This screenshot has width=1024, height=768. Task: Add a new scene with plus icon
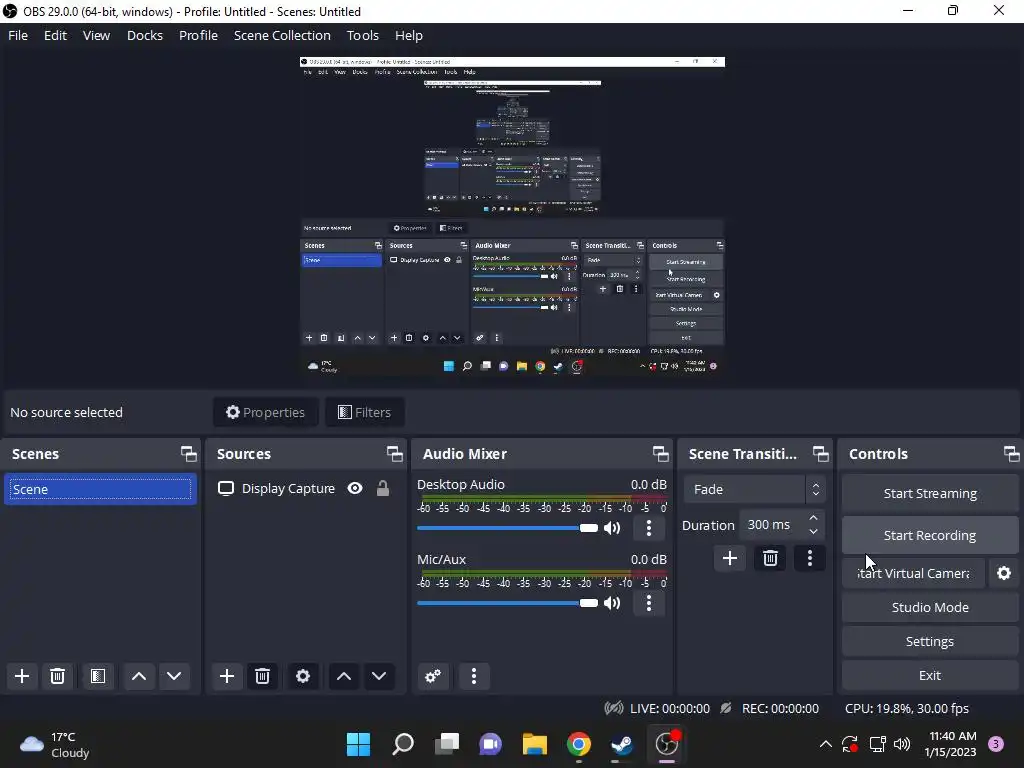(22, 676)
